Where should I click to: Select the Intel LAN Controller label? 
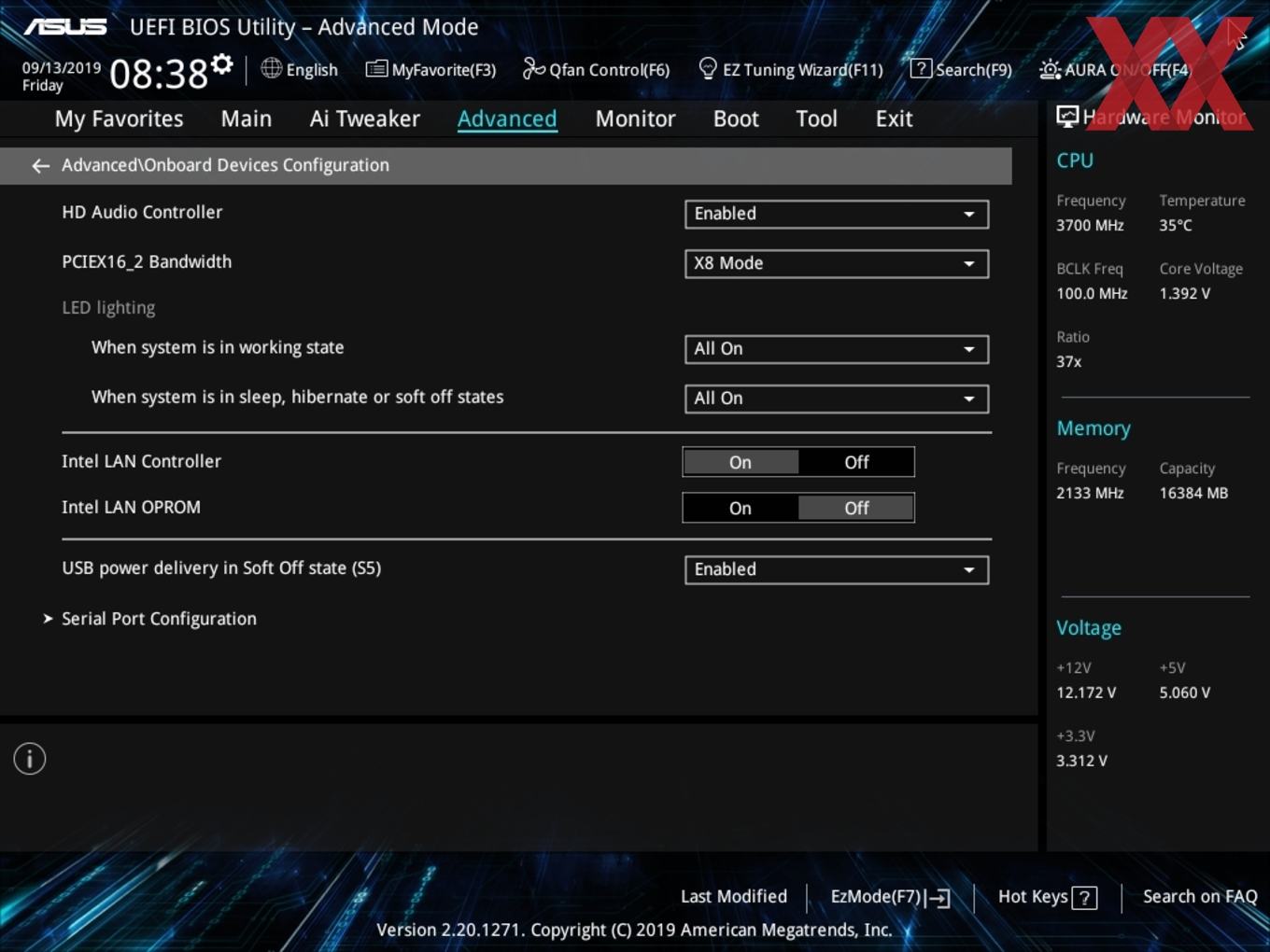coord(141,461)
